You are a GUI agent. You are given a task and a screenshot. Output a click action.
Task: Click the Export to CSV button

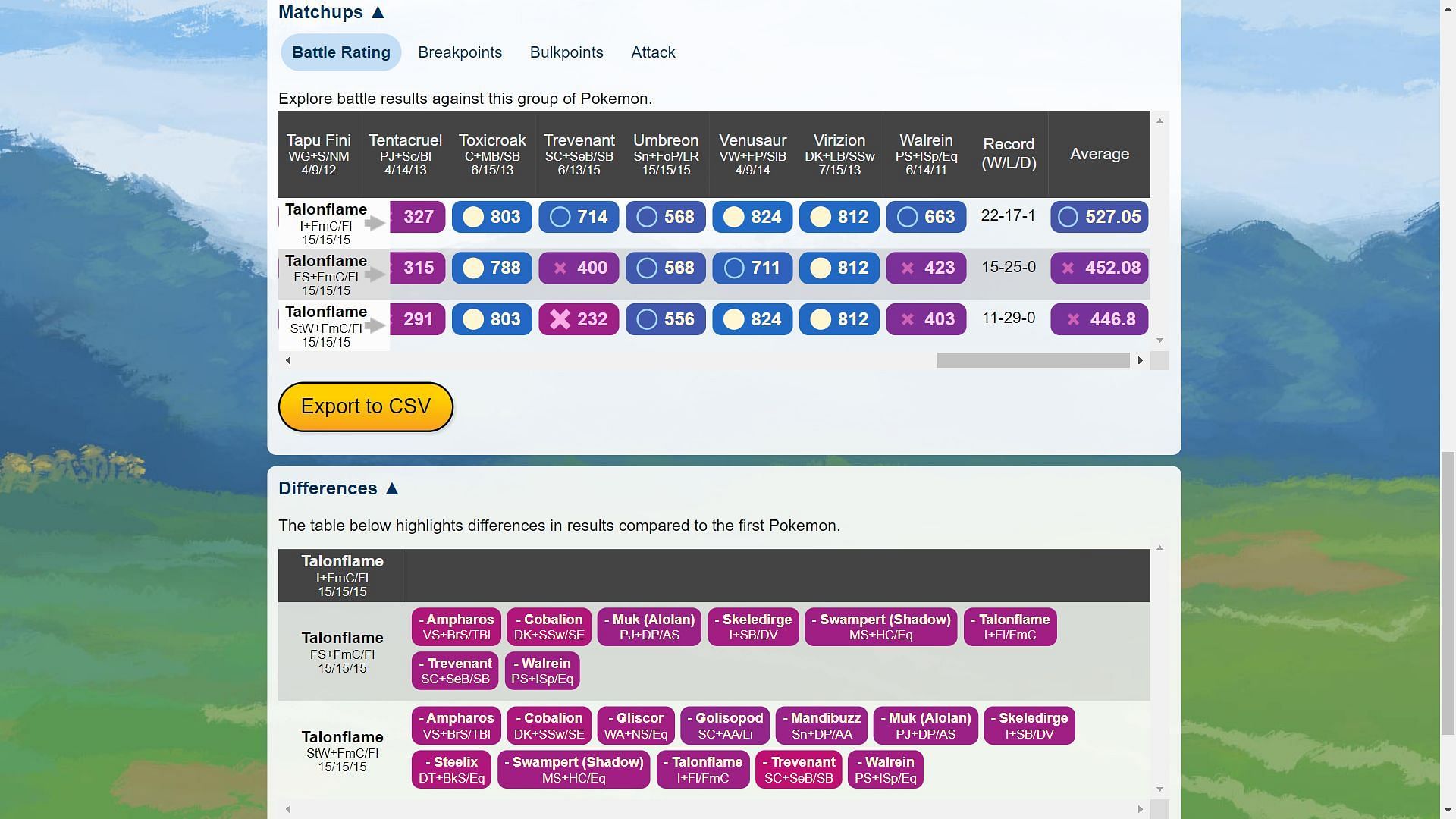point(366,406)
